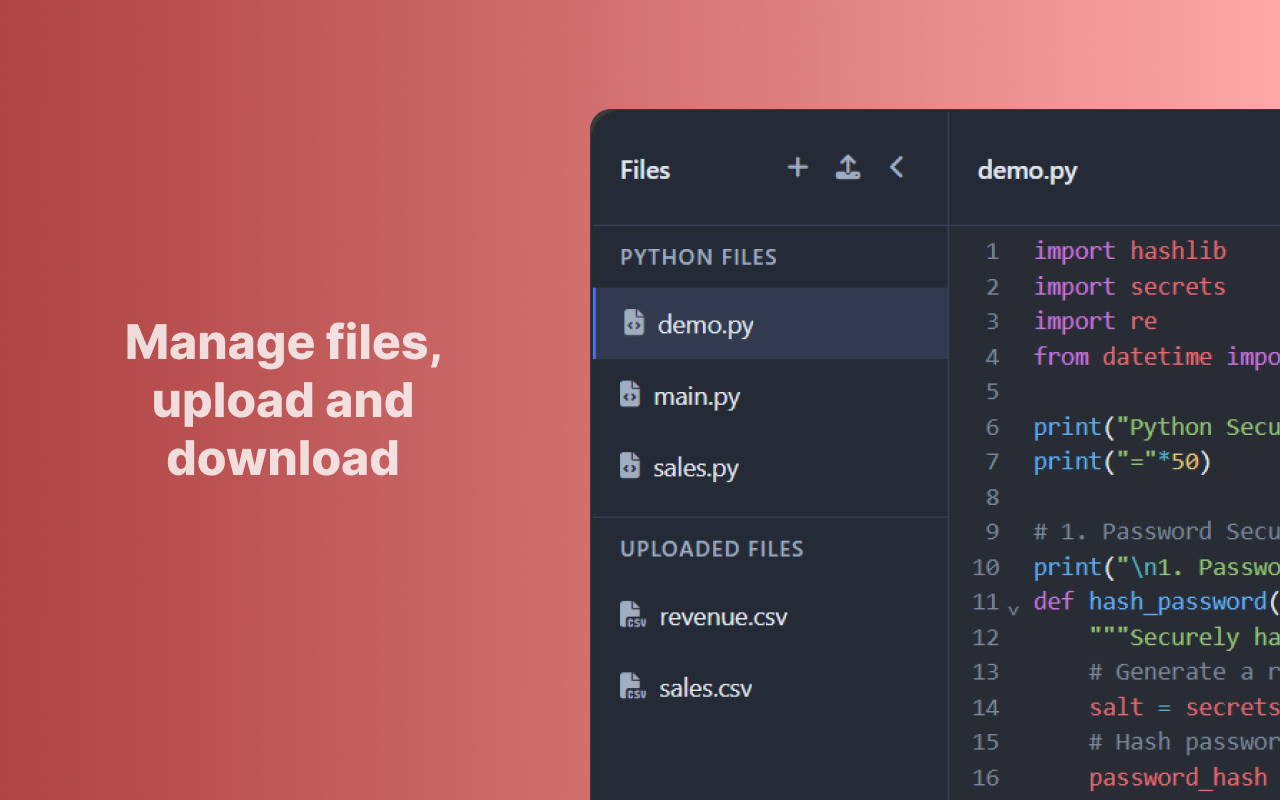This screenshot has height=800, width=1280.
Task: Click line number 14 in the editor
Action: tap(986, 707)
